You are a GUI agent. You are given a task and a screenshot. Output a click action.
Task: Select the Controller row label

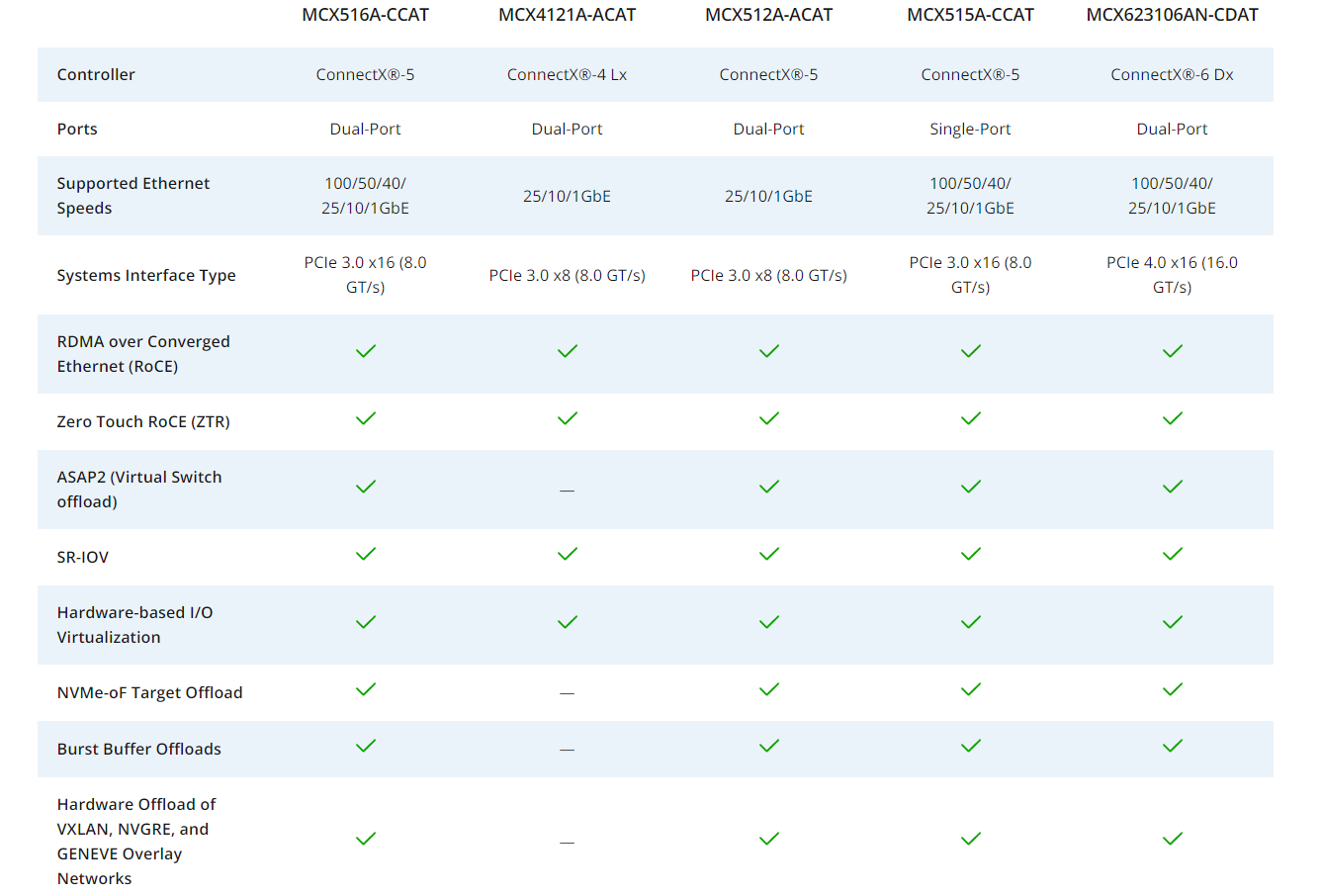point(96,74)
